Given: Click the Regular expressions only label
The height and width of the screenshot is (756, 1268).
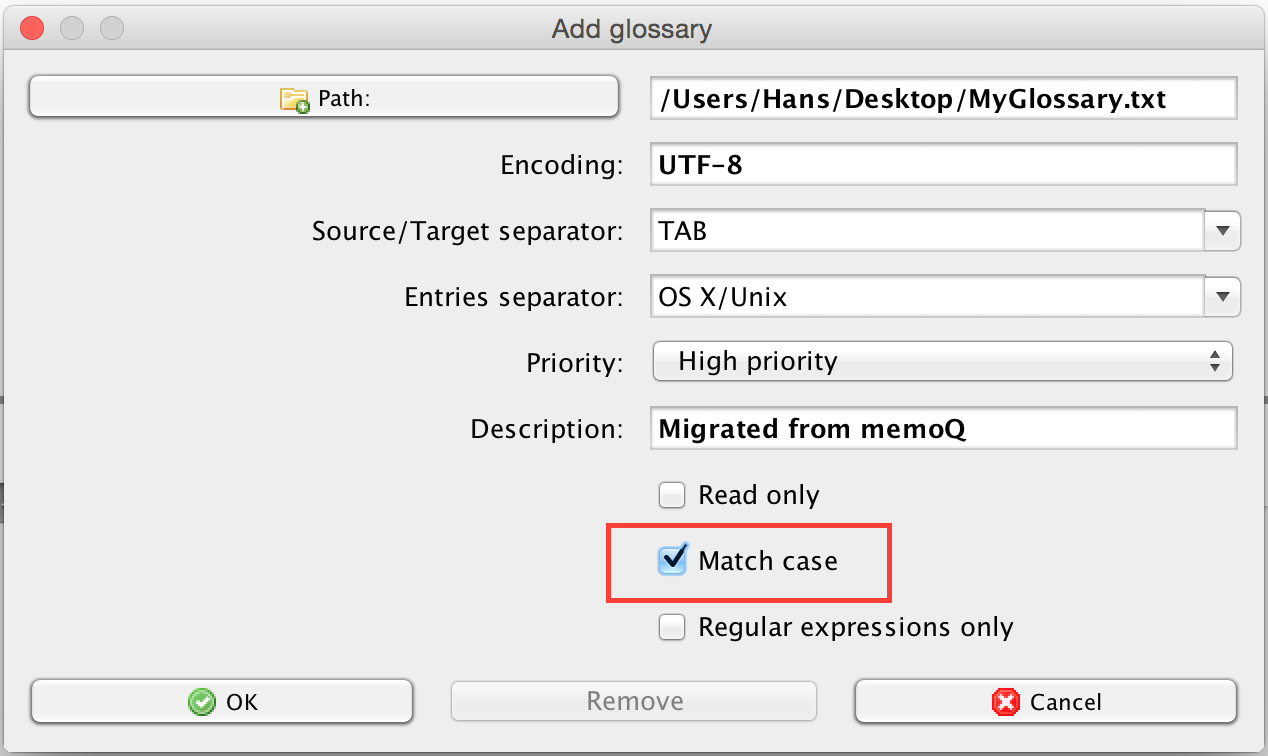Looking at the screenshot, I should click(855, 627).
